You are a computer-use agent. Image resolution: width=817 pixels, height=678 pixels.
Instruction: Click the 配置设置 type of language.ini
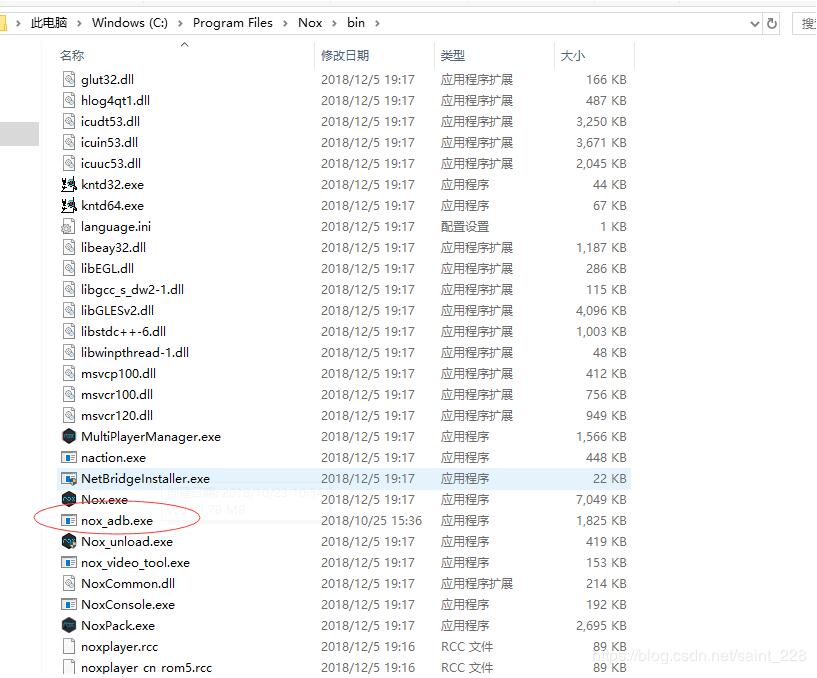click(x=465, y=227)
